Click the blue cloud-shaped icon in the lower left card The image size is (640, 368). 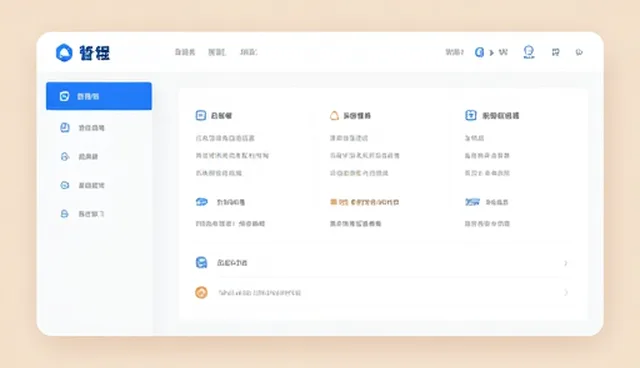[202, 202]
